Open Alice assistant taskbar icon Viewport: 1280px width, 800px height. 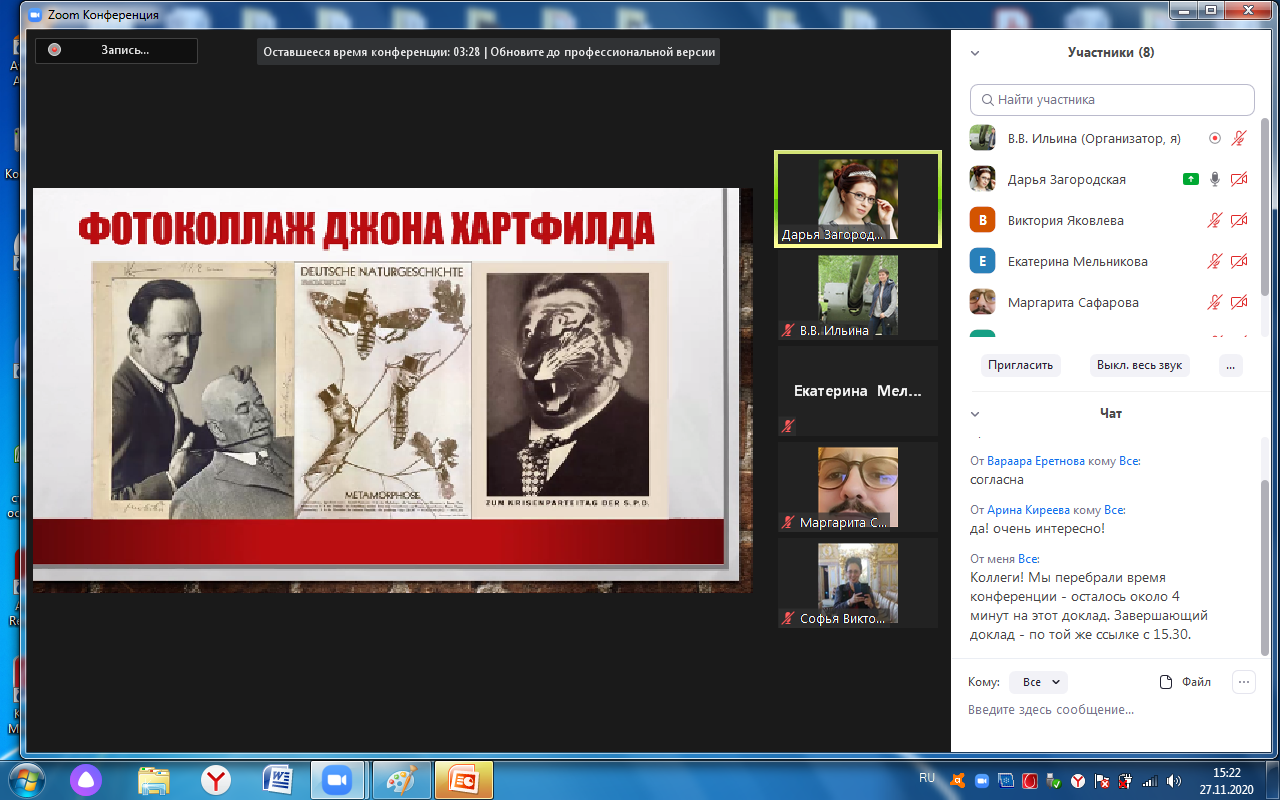tap(87, 780)
